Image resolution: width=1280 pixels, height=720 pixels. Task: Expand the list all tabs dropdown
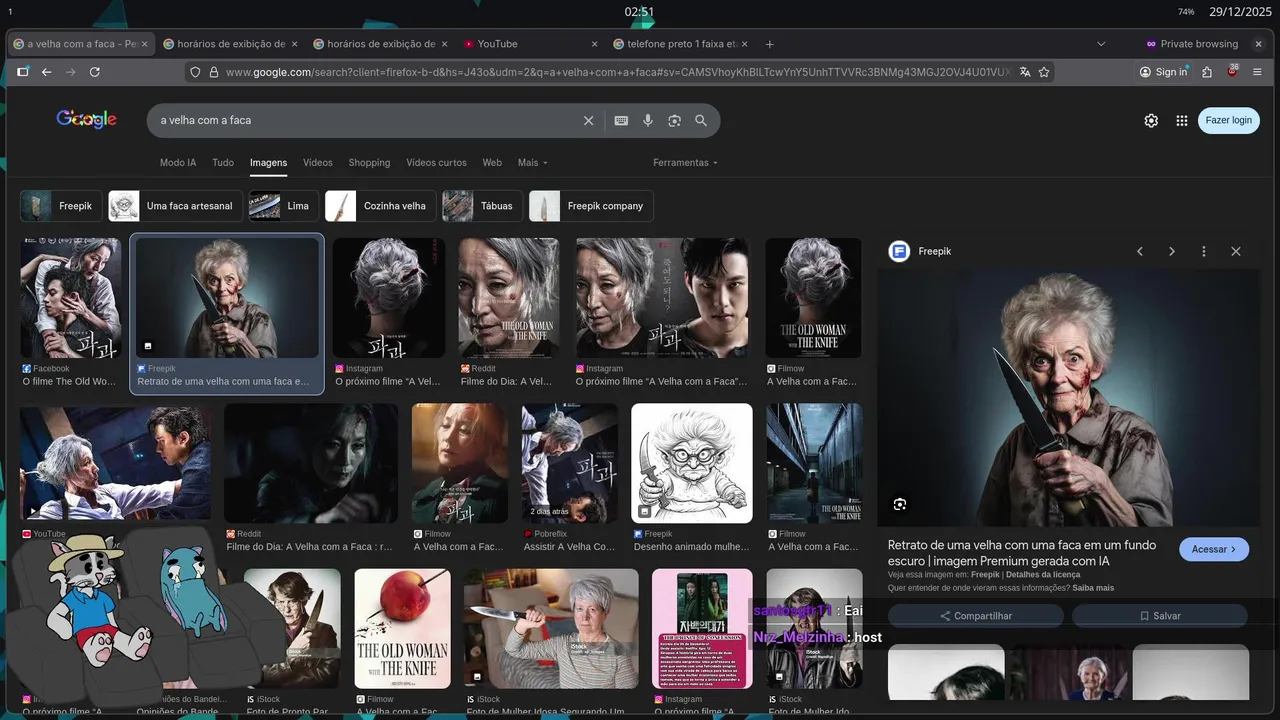tap(1101, 44)
